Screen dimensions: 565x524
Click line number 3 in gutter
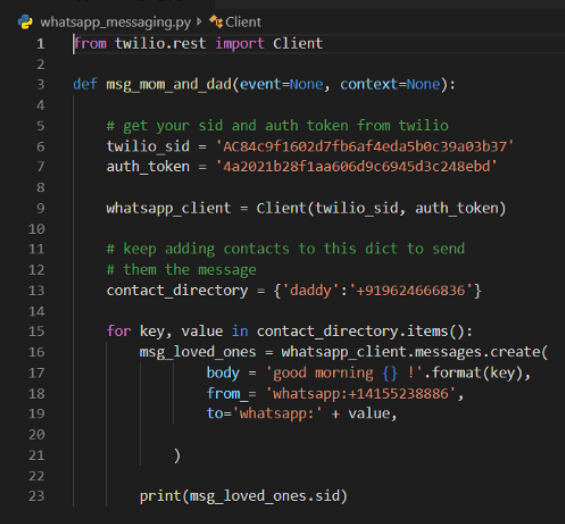[40, 85]
